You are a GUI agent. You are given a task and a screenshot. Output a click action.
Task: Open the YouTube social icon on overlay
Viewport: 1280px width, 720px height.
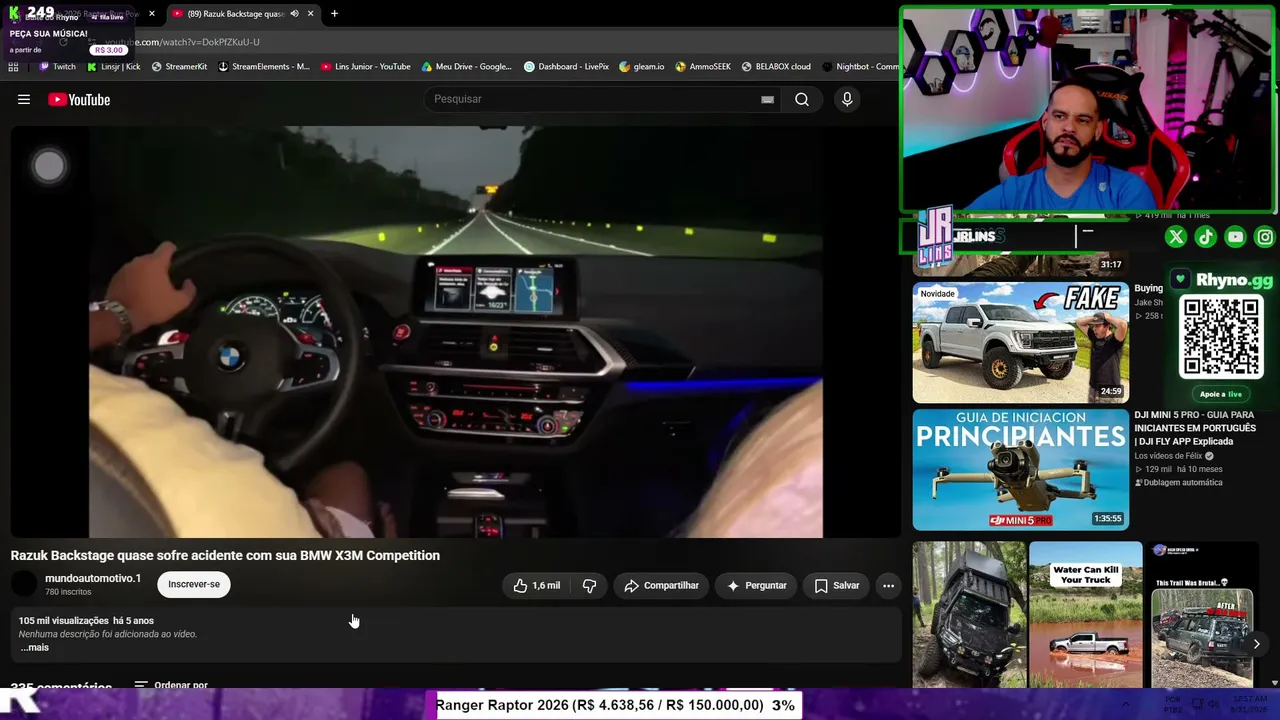coord(1235,237)
